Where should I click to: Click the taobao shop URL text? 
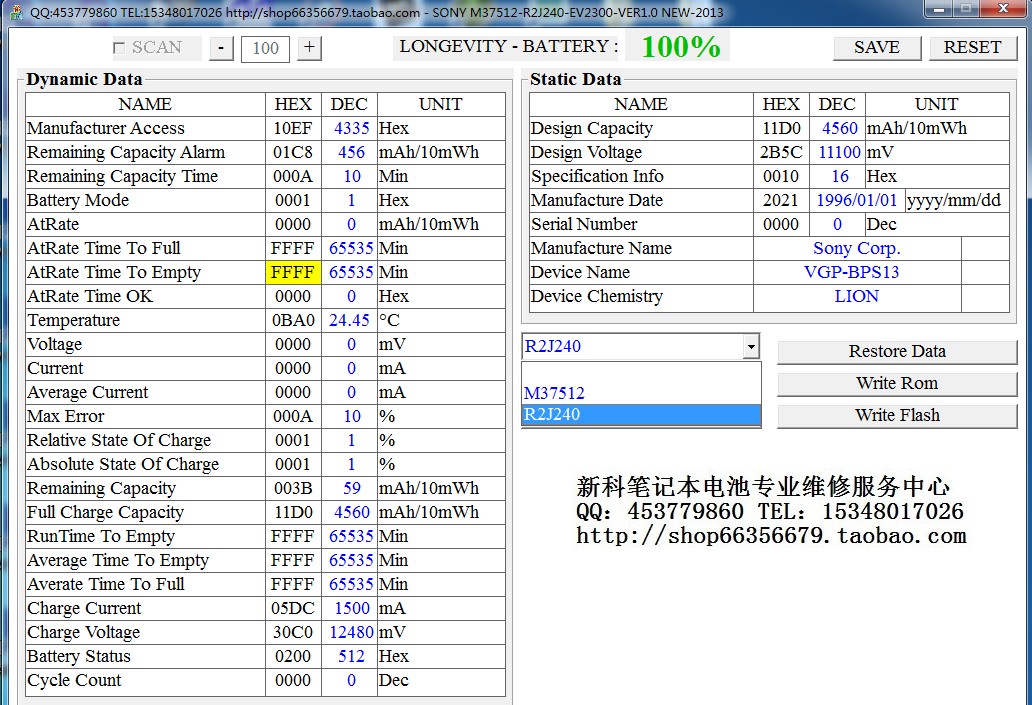tap(771, 536)
